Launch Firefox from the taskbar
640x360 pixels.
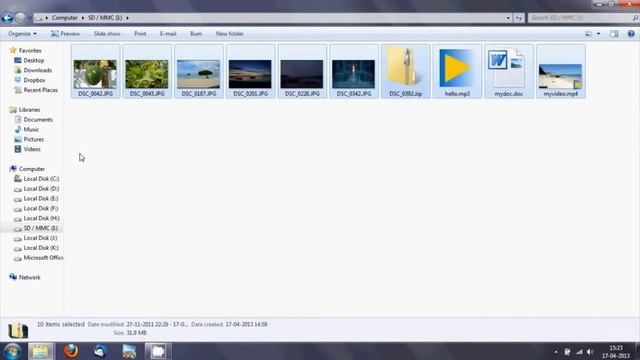coord(71,351)
